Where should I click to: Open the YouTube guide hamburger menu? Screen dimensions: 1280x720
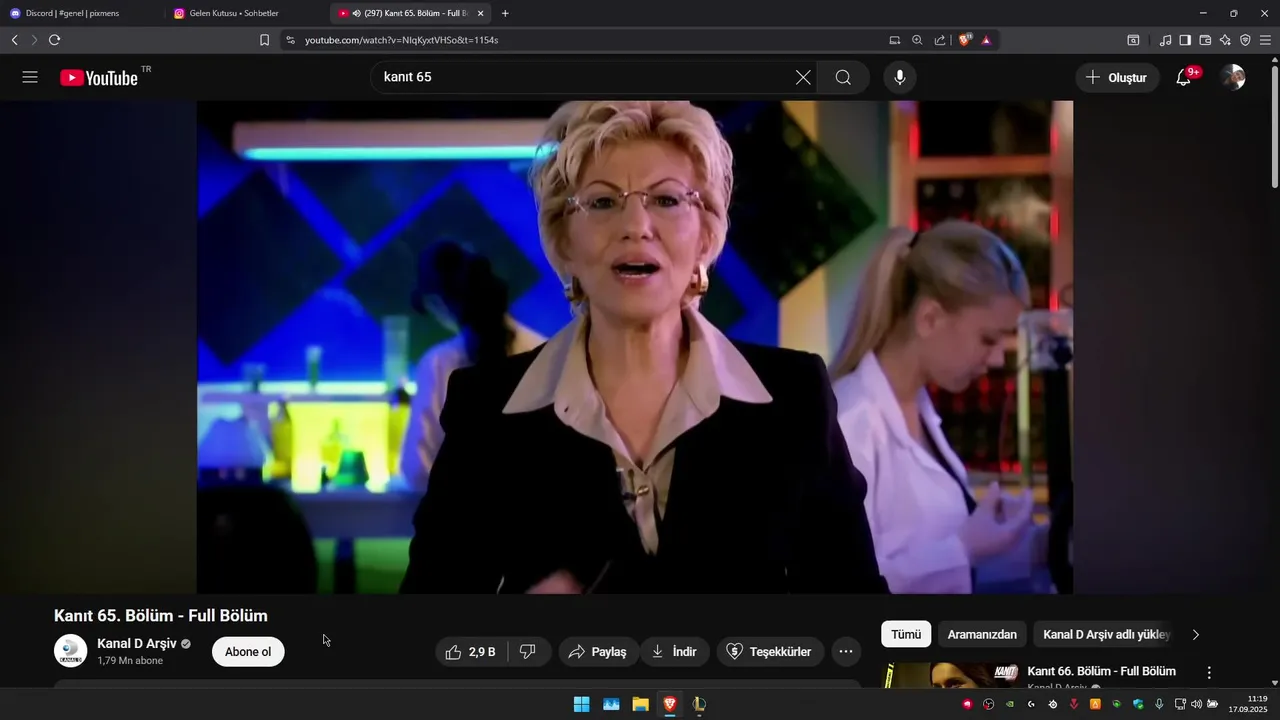click(30, 77)
